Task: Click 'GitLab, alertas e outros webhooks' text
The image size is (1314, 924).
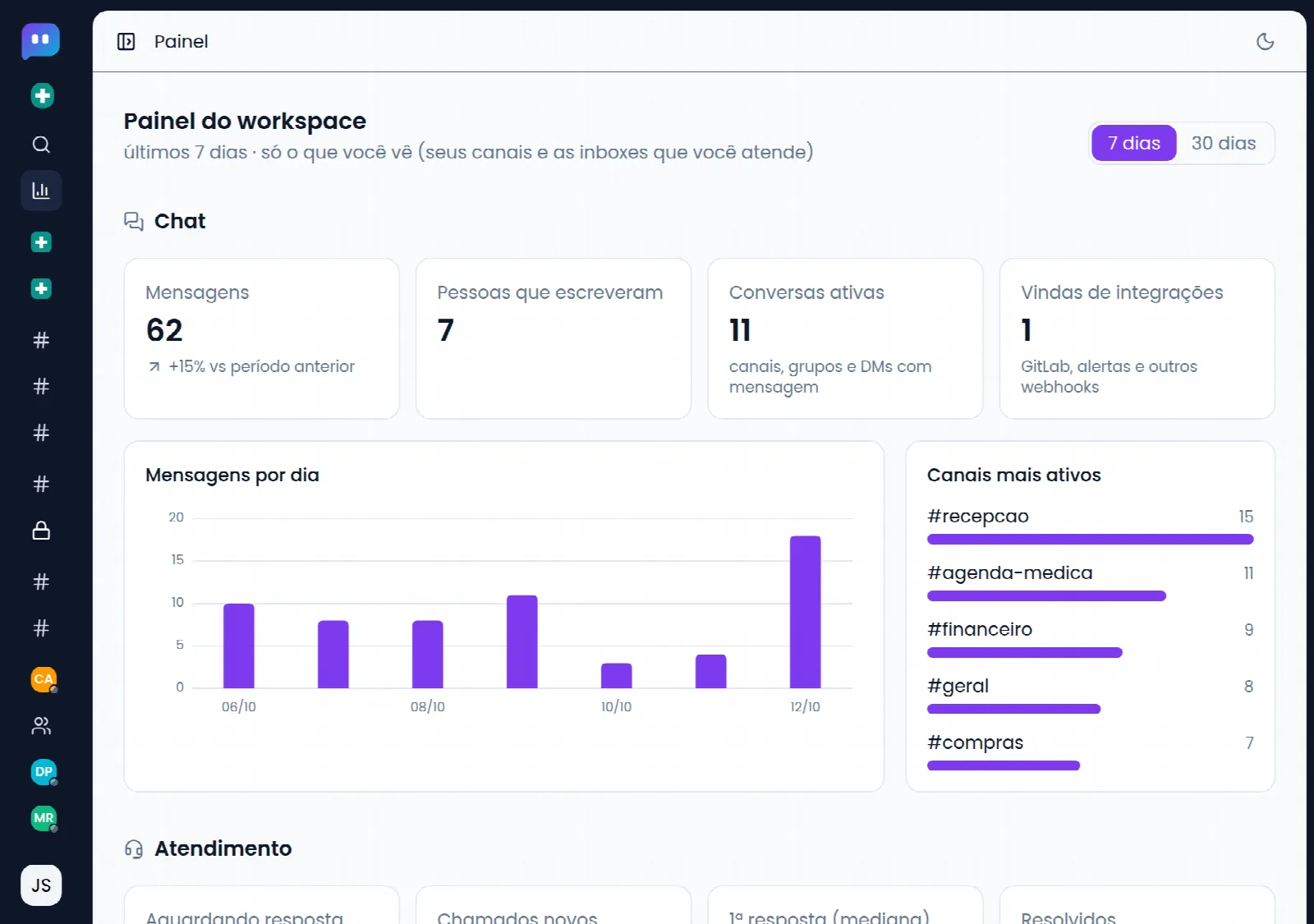Action: click(1109, 376)
